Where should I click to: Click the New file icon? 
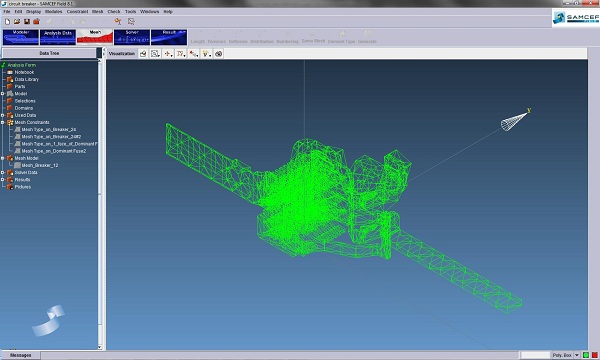7,21
